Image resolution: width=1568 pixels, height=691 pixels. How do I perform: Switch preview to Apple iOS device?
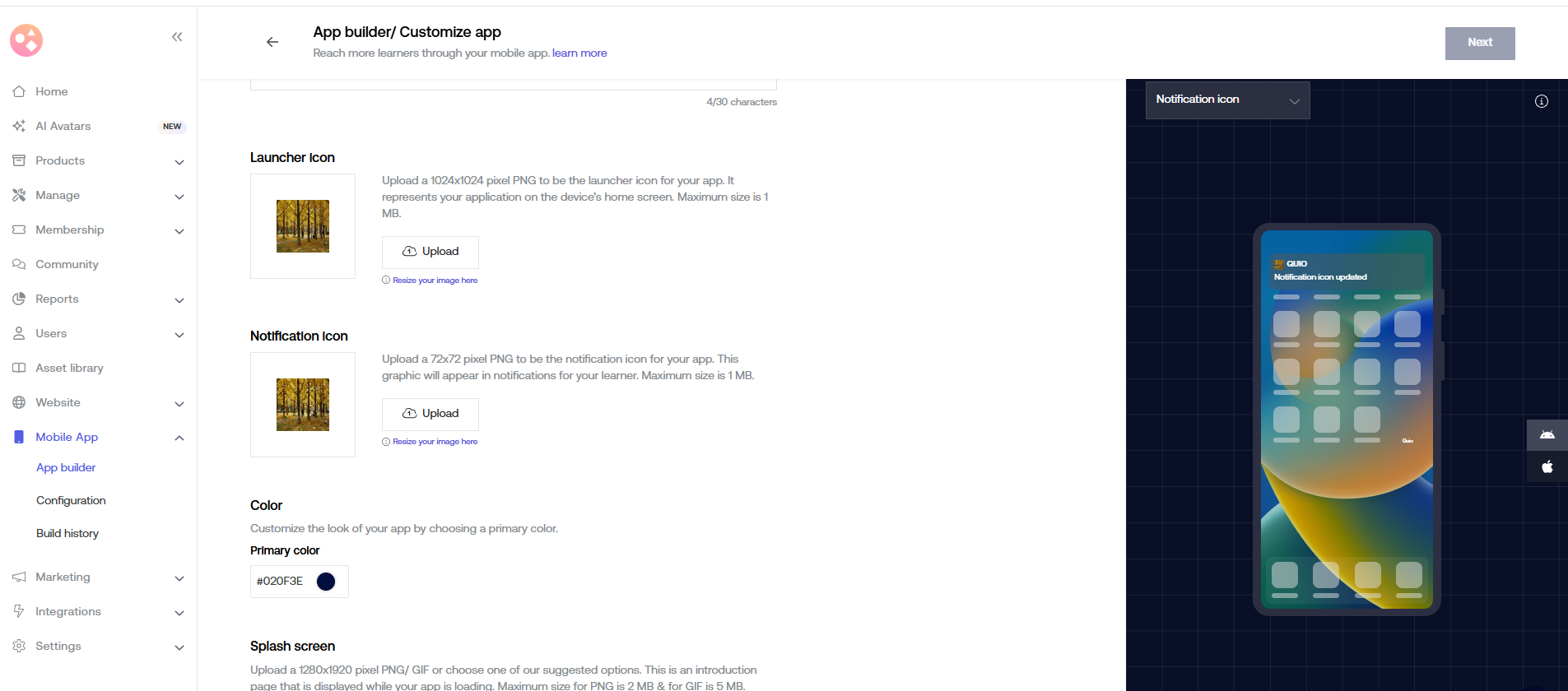1547,466
